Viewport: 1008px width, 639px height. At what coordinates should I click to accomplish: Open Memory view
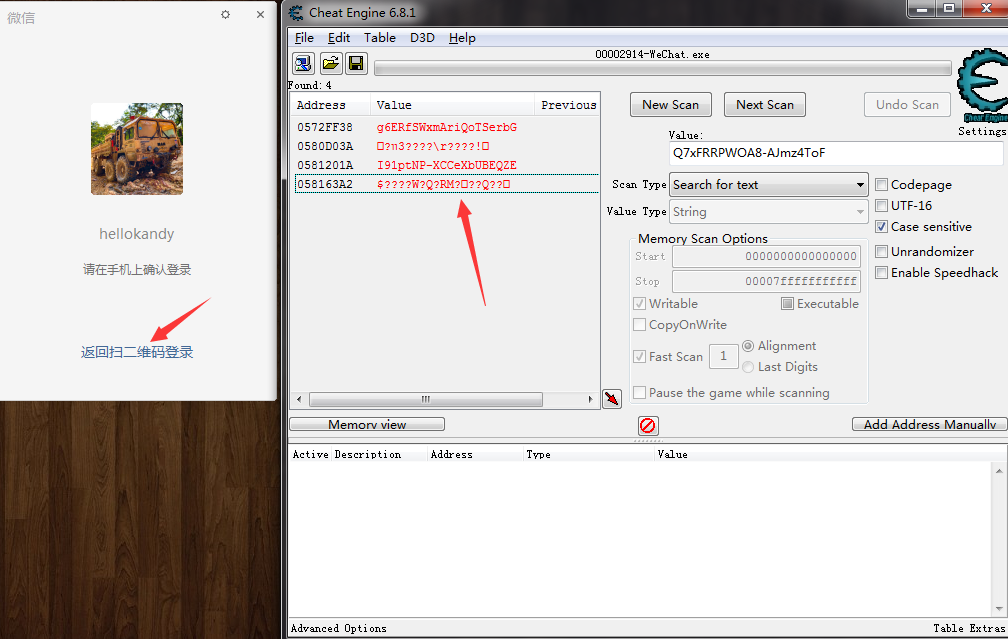(367, 424)
